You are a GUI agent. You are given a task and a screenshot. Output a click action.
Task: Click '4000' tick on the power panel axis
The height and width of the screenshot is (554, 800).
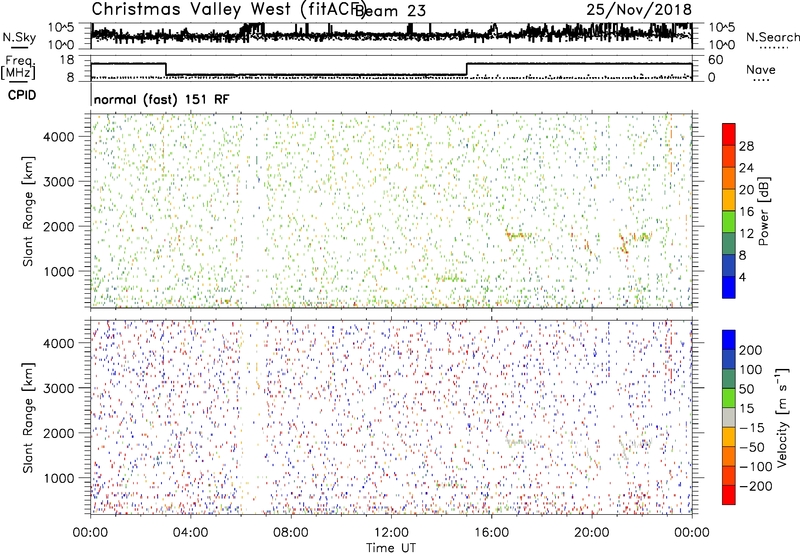click(x=58, y=137)
